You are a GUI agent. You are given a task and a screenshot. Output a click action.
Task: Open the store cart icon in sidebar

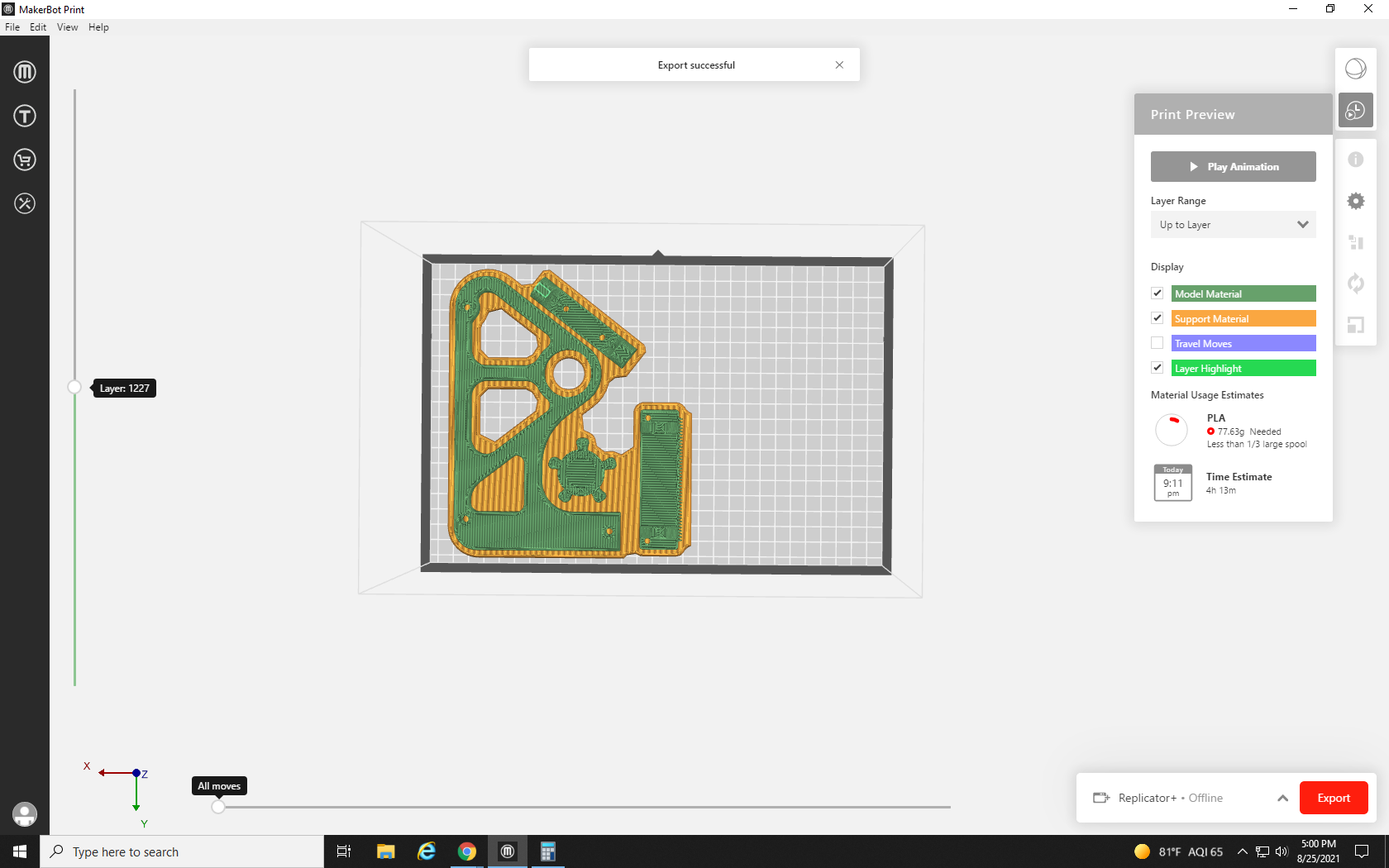coord(25,160)
